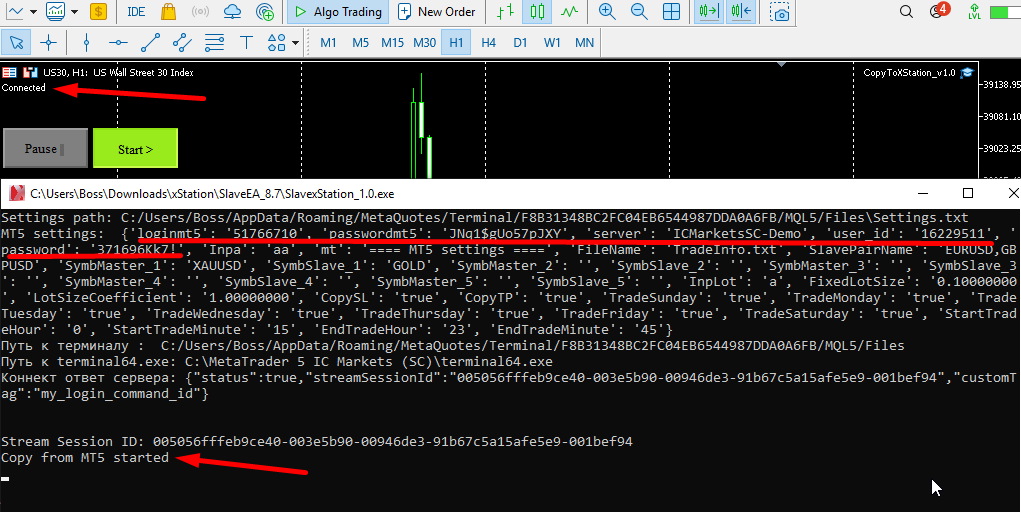Click the SlavexStation_1.0.exe title bar path
Viewport: 1021px width, 512px height.
click(x=212, y=193)
